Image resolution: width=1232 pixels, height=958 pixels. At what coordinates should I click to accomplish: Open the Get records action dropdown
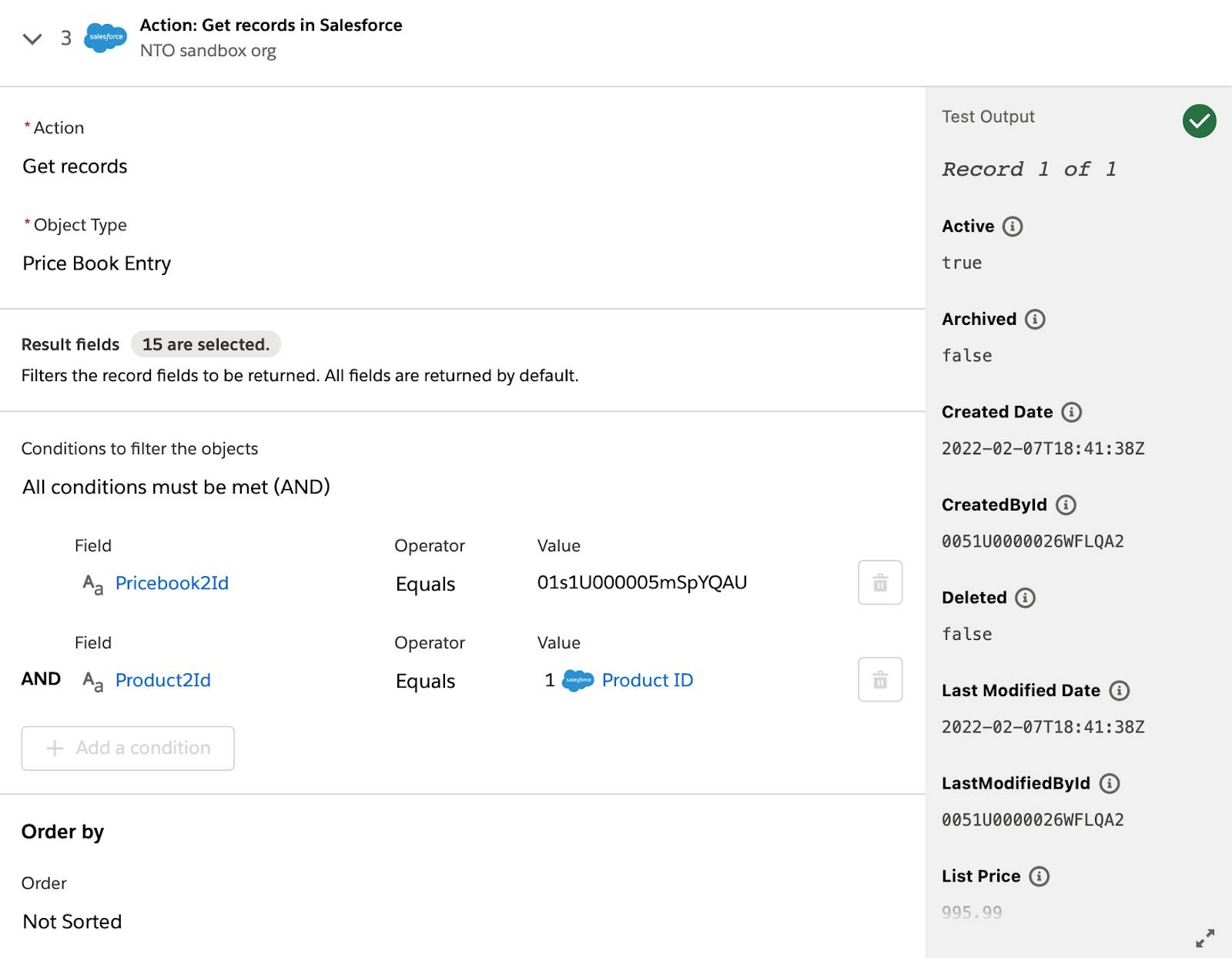pyautogui.click(x=75, y=166)
